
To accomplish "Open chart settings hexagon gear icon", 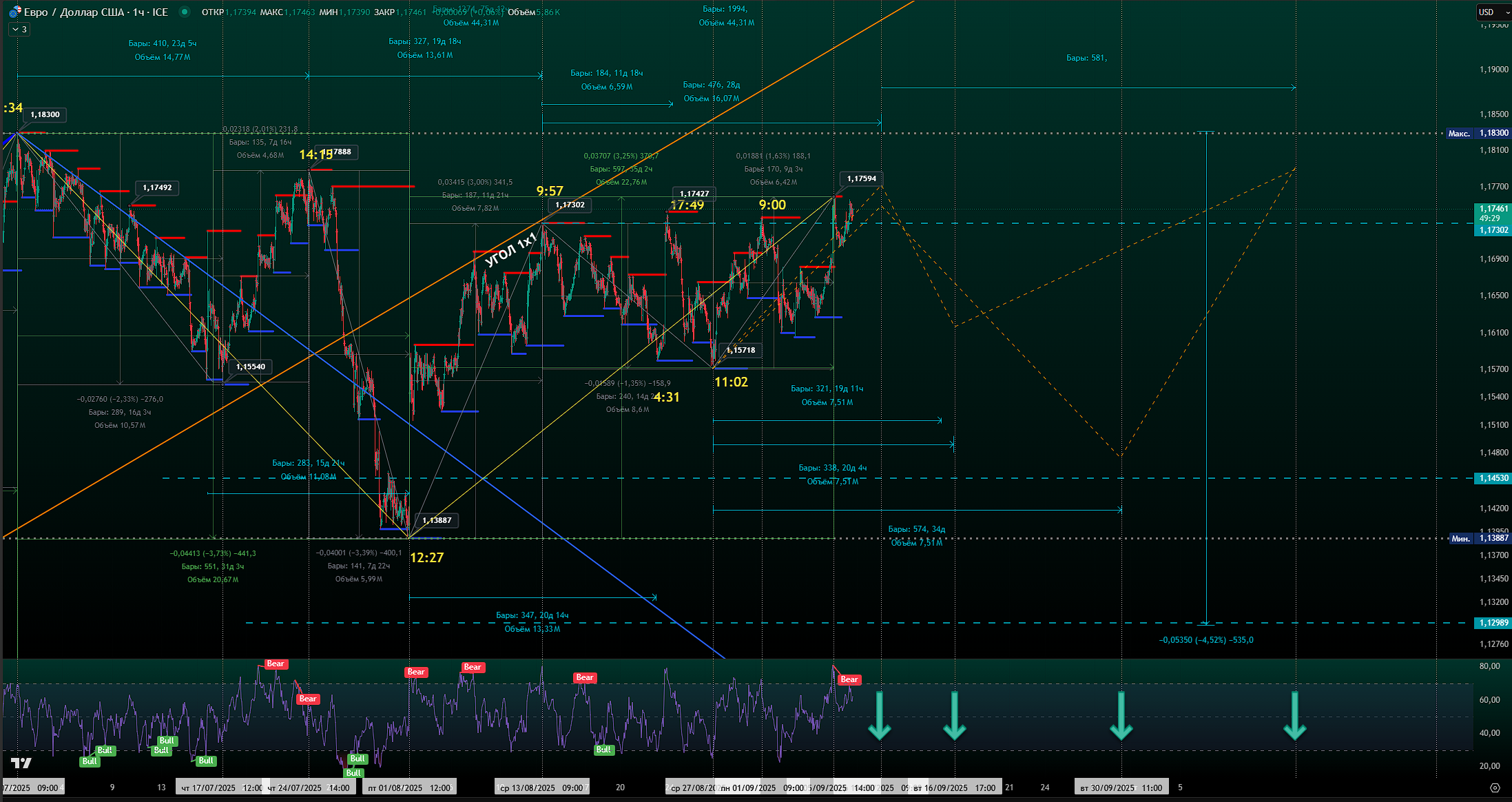I will (1494, 788).
